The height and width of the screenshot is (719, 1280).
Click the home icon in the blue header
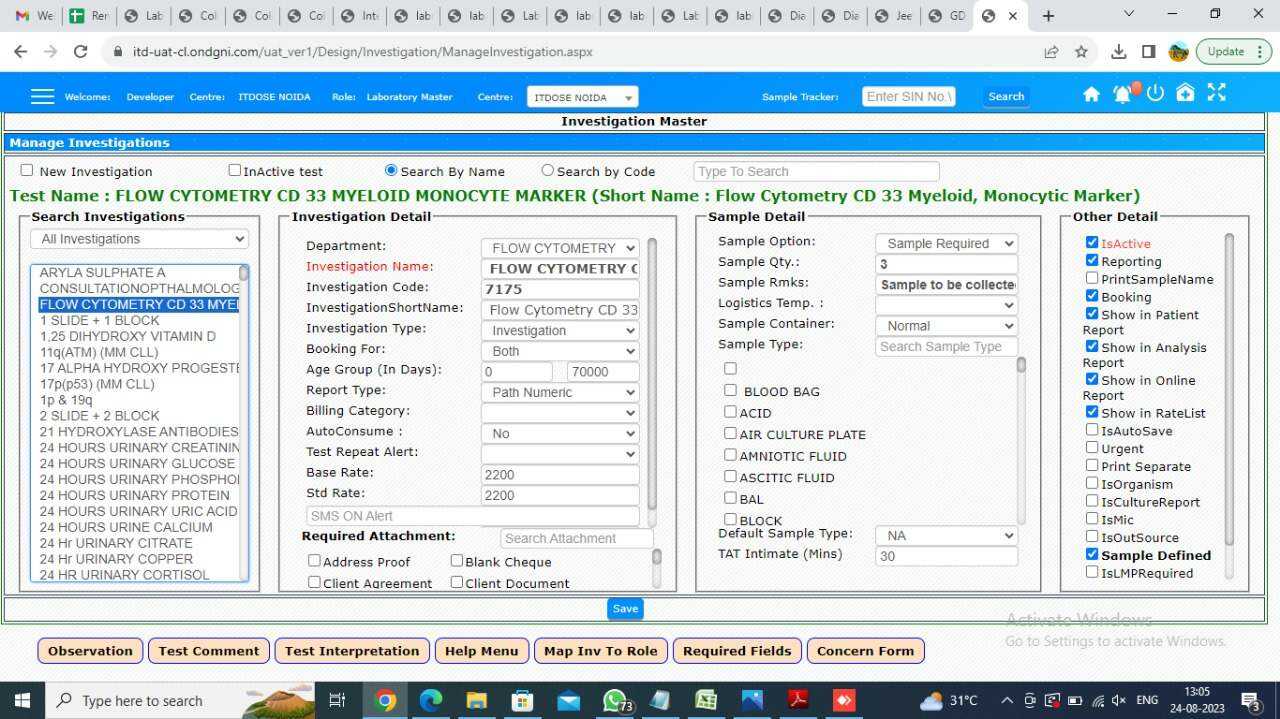[1091, 93]
